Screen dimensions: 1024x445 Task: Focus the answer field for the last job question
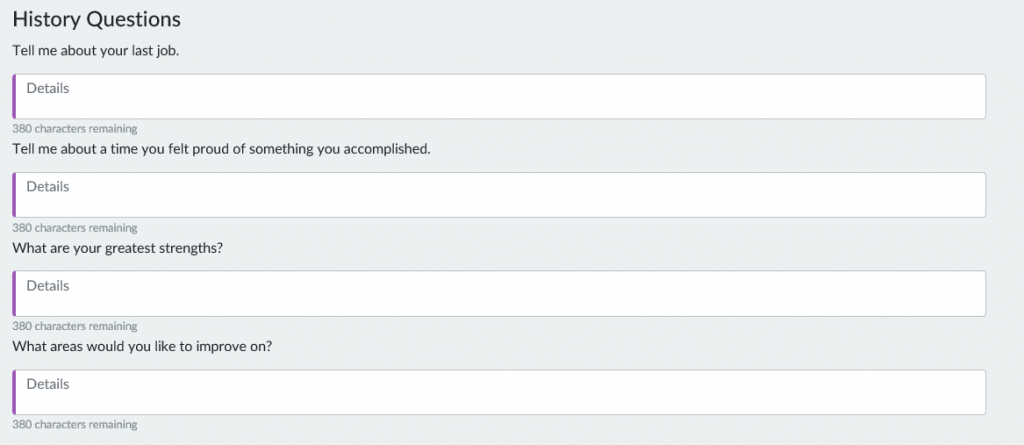point(500,97)
